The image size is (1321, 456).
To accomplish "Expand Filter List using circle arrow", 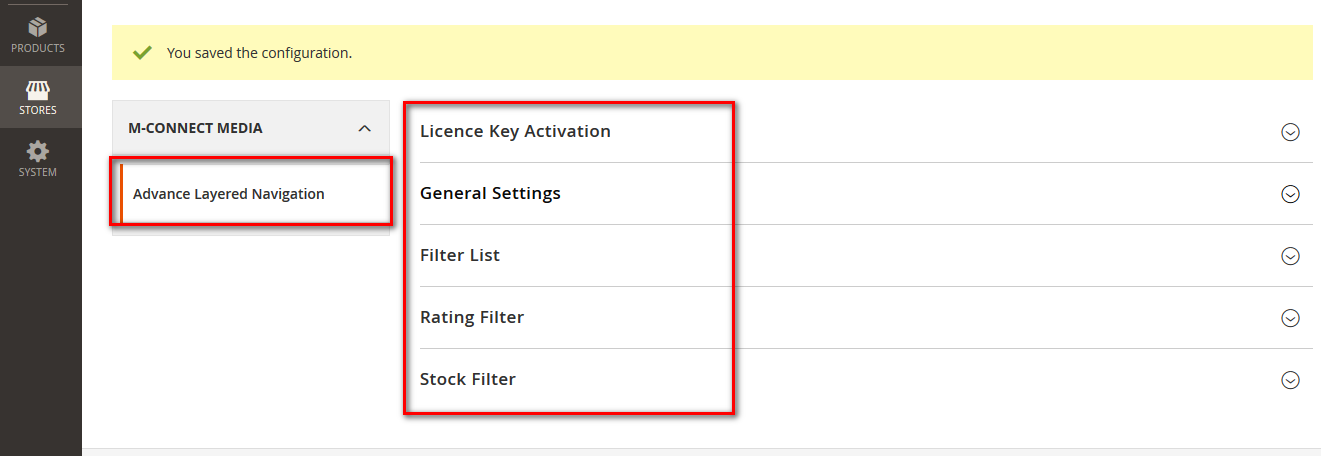I will click(x=1290, y=256).
